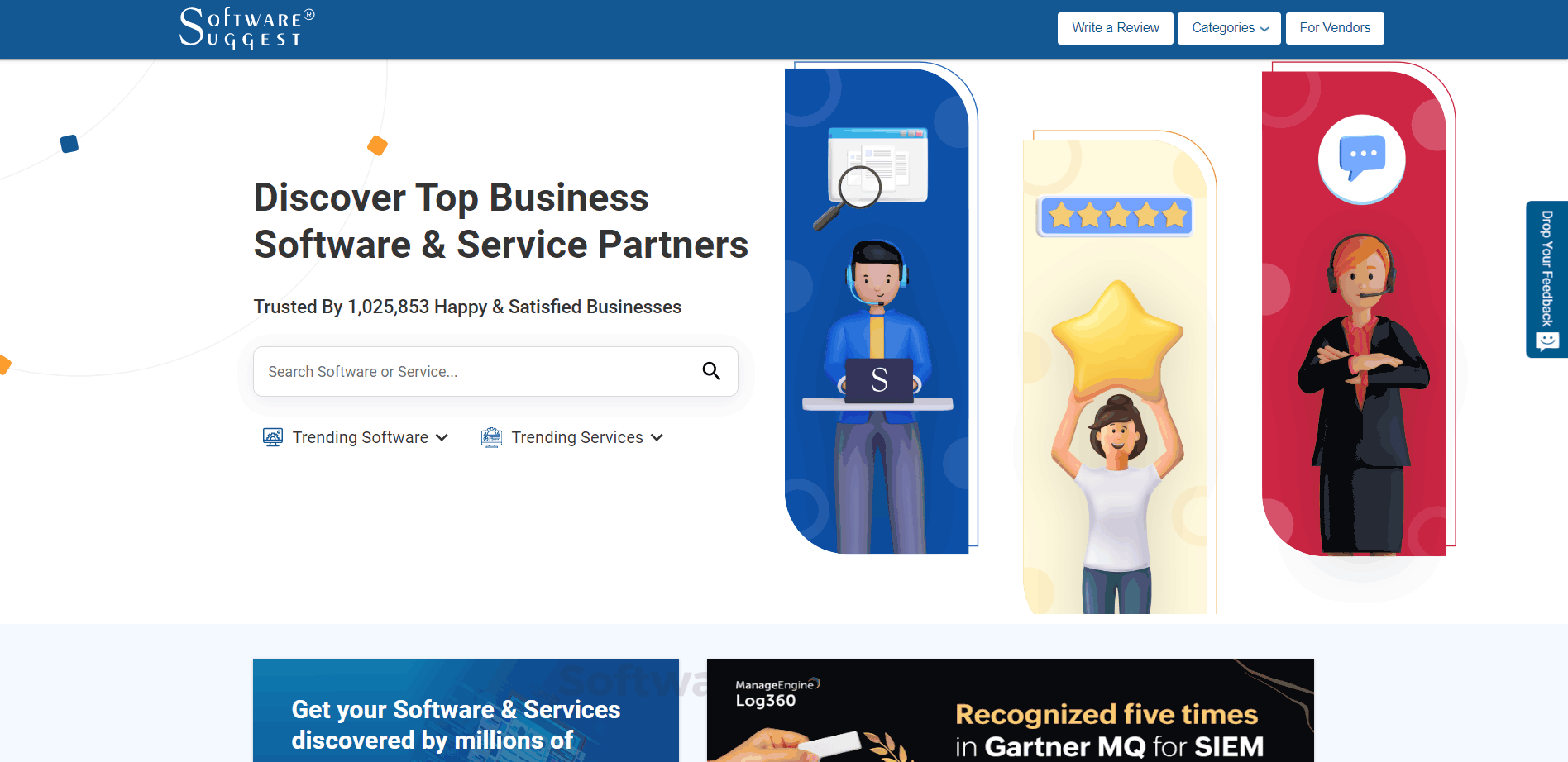
Task: Click the smiley icon on feedback tab
Action: click(1547, 341)
